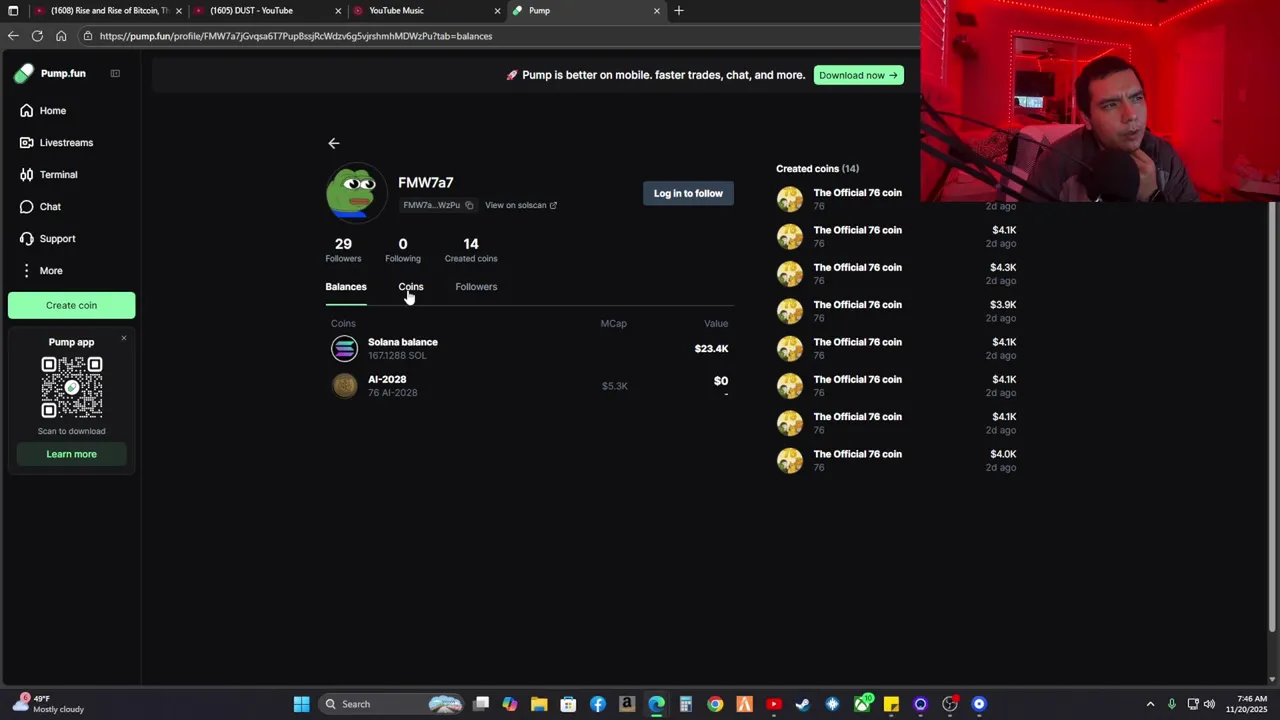Open the browser tab actions menu icon
1280x720 pixels.
13,11
